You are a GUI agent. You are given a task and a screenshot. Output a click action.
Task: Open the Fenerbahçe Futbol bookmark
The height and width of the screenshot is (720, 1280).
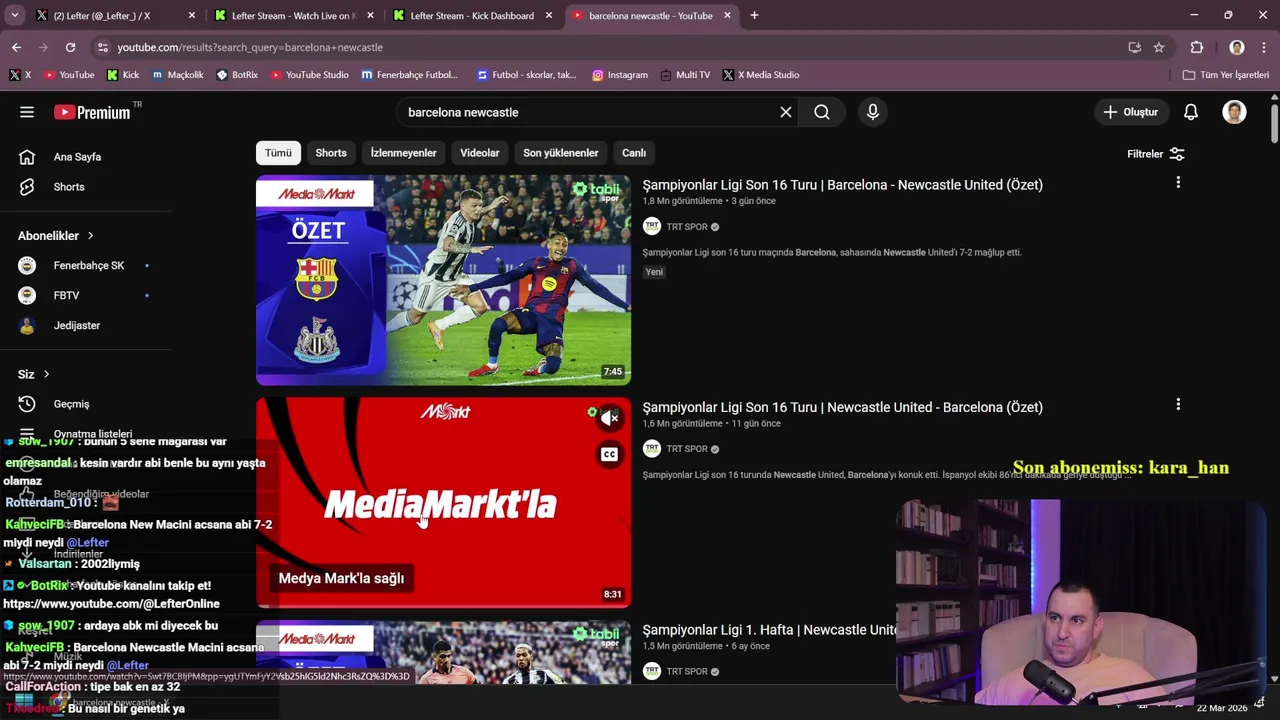(409, 75)
